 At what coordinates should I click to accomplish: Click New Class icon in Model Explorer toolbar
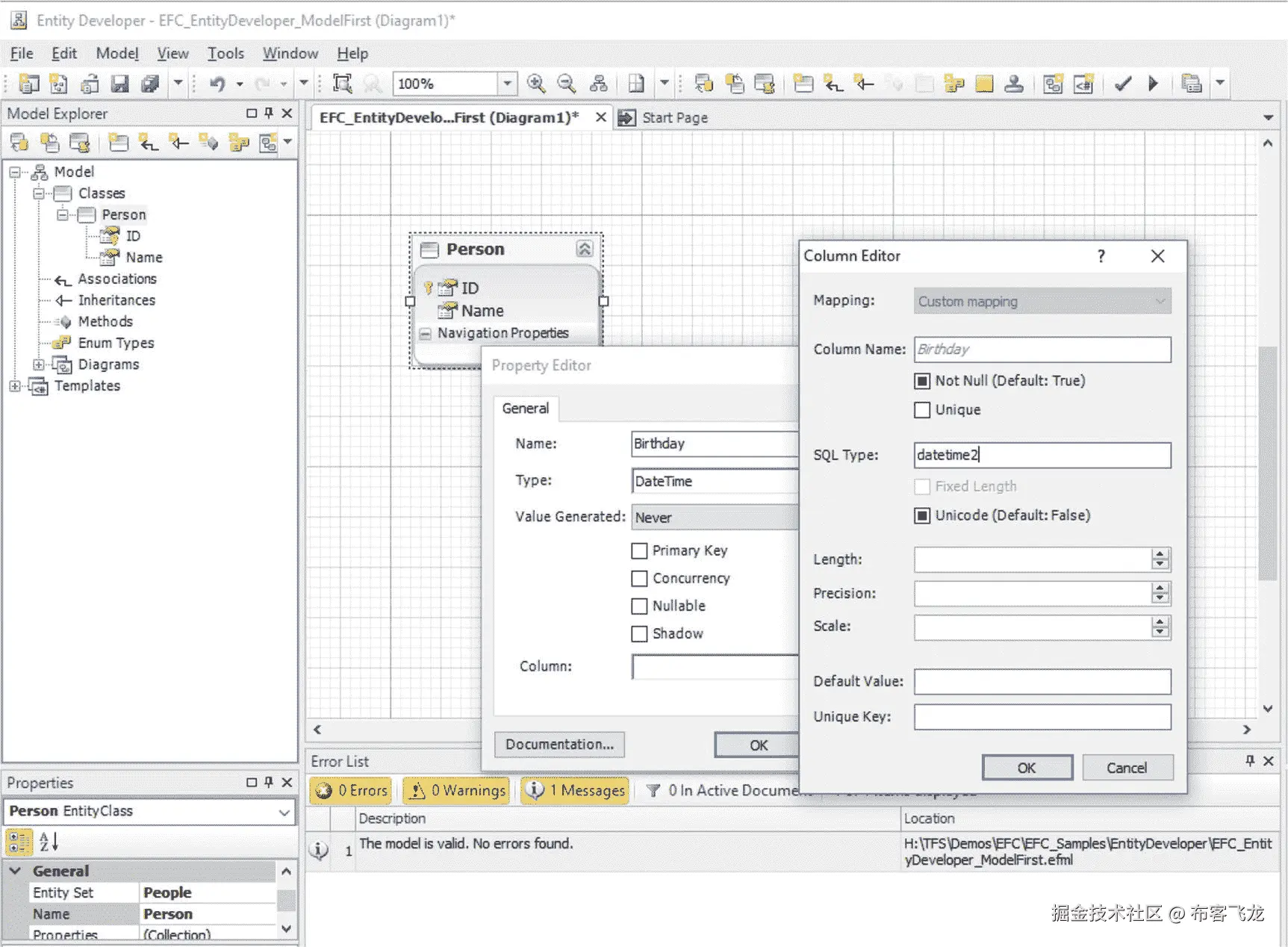pyautogui.click(x=118, y=143)
